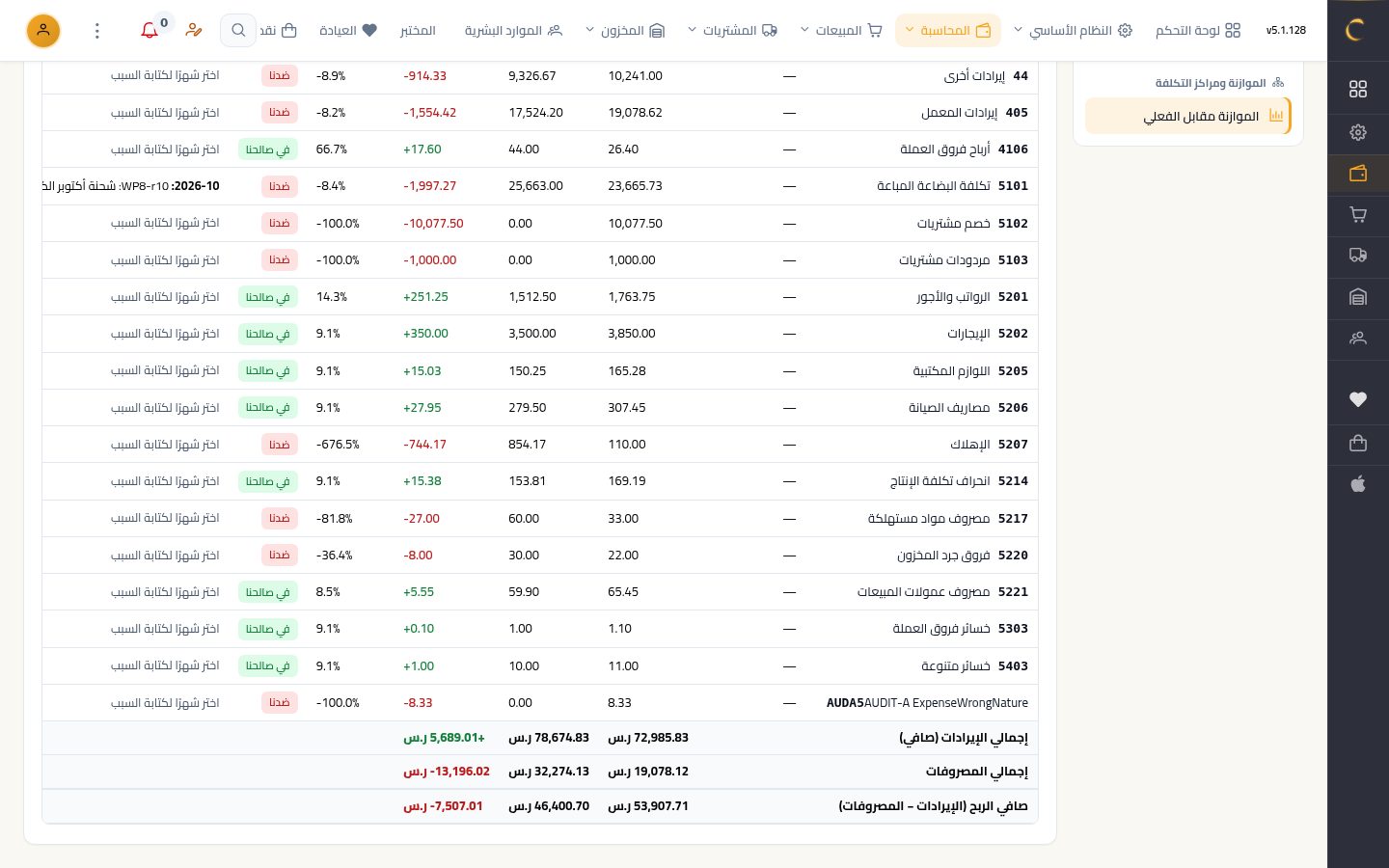This screenshot has width=1389, height=868.
Task: Click the ضدنا badge in the 5102 row
Action: pyautogui.click(x=280, y=223)
